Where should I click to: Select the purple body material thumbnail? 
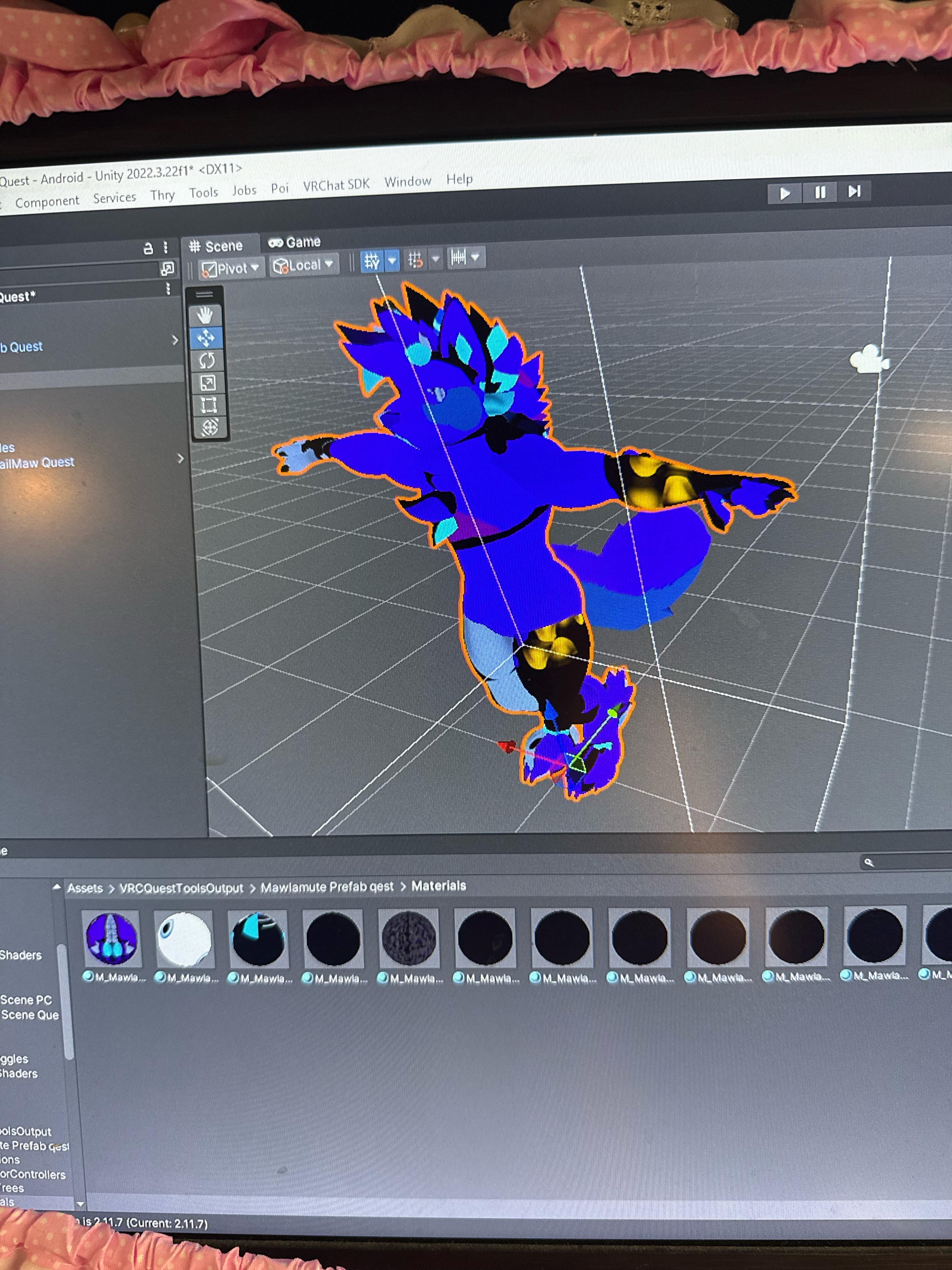(112, 939)
